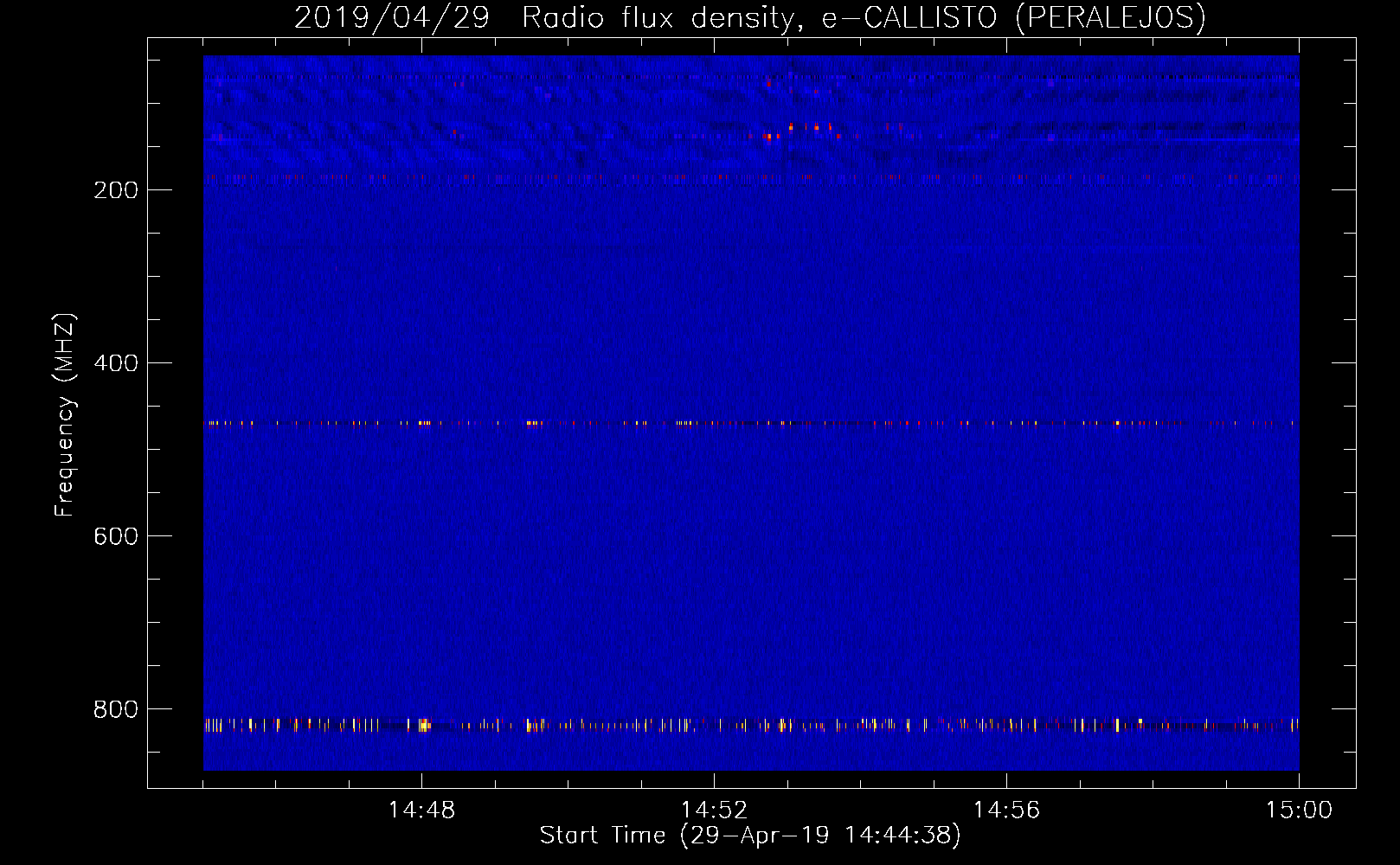Click the 14:56 time tick label
1400x865 pixels.
(x=1006, y=811)
